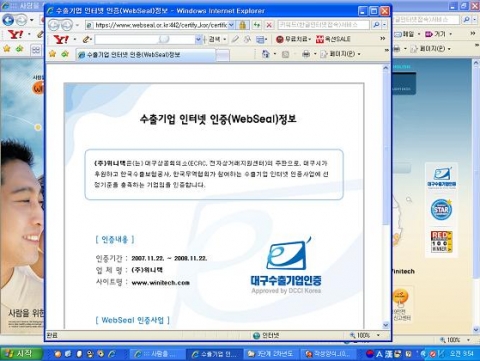Select the 수출기업 인터넷 인증(WebSeal)정보 tab
Viewport: 480px width, 361px height.
[145, 55]
